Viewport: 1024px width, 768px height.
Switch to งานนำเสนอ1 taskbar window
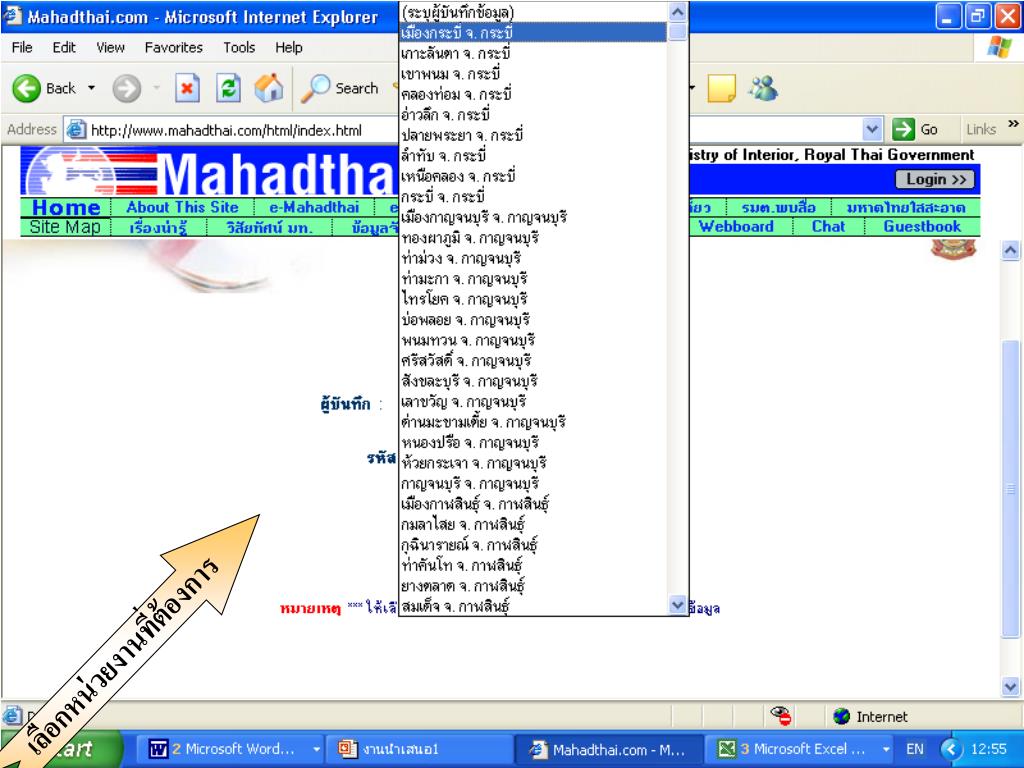point(418,749)
